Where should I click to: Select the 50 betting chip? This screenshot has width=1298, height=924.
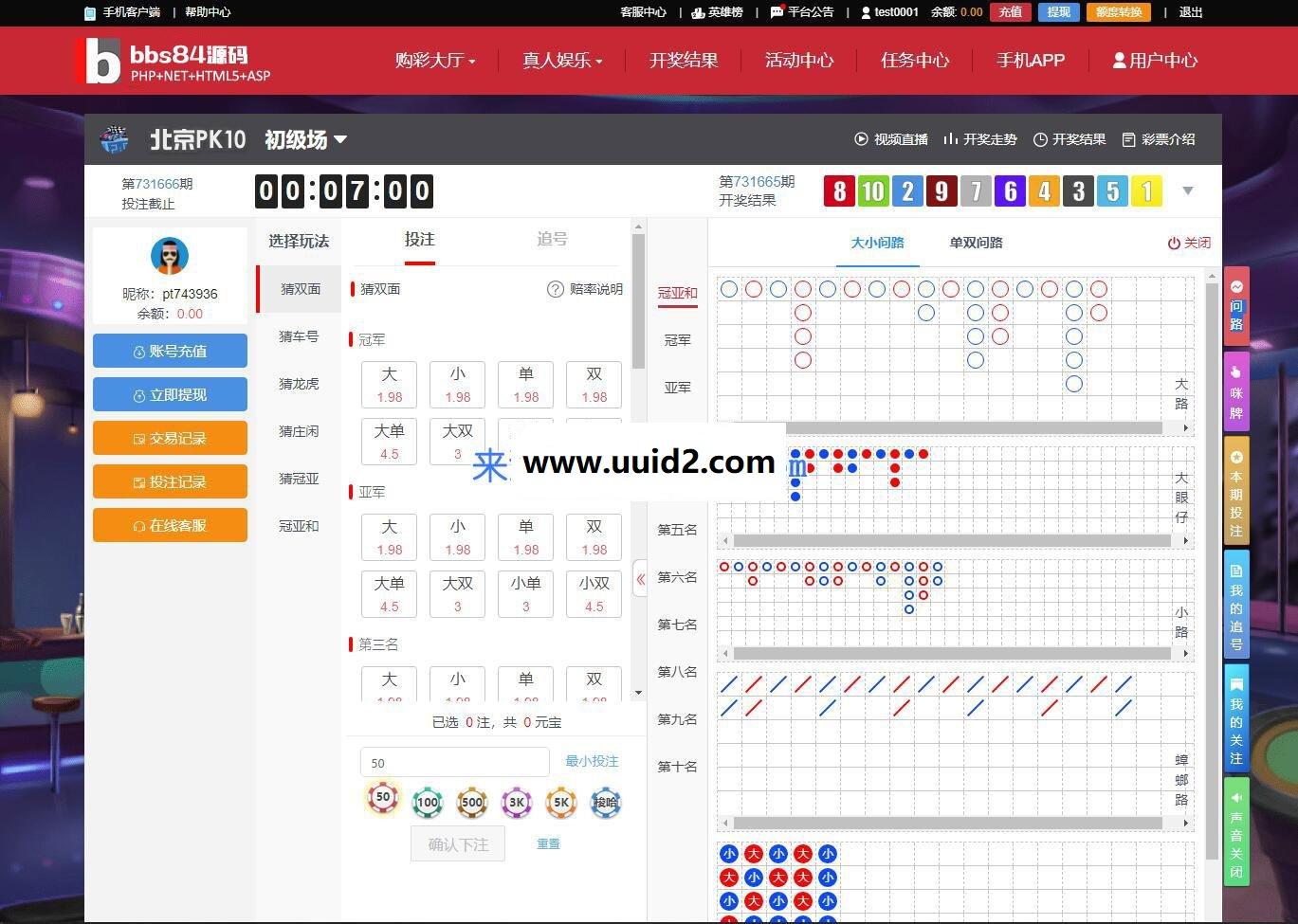pos(382,799)
